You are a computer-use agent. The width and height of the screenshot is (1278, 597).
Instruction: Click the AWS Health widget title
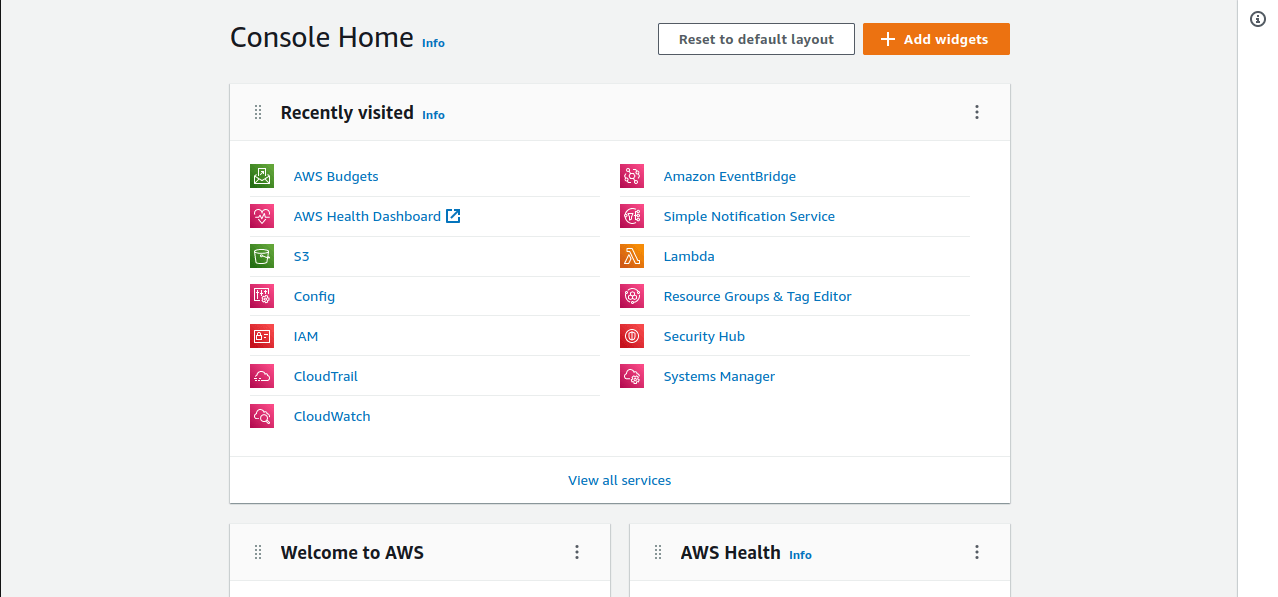[731, 552]
